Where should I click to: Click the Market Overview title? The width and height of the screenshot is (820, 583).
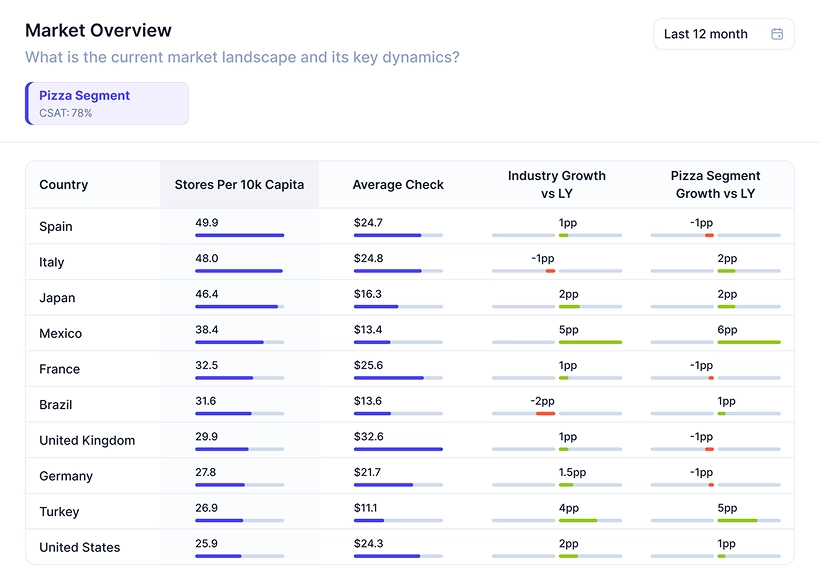point(98,31)
